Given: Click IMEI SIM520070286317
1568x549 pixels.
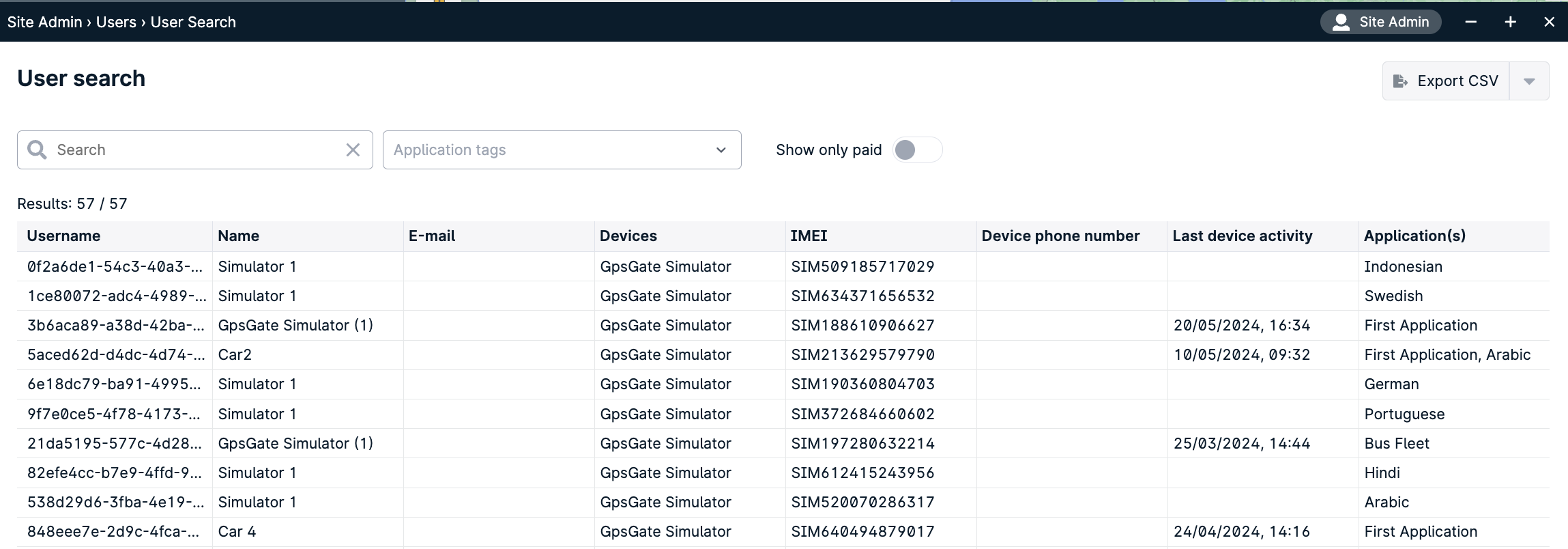Looking at the screenshot, I should [x=862, y=502].
